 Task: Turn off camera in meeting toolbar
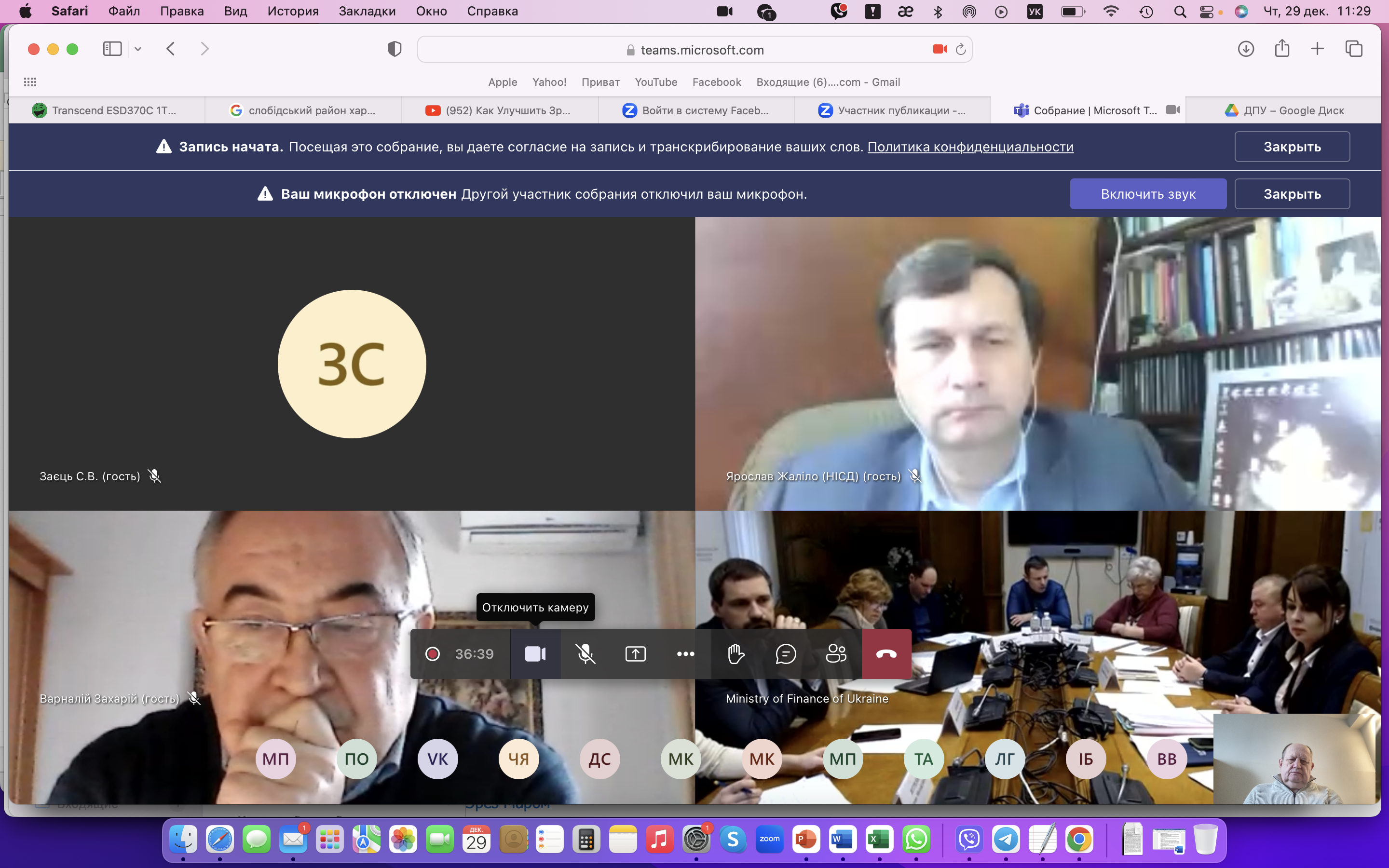(x=535, y=654)
